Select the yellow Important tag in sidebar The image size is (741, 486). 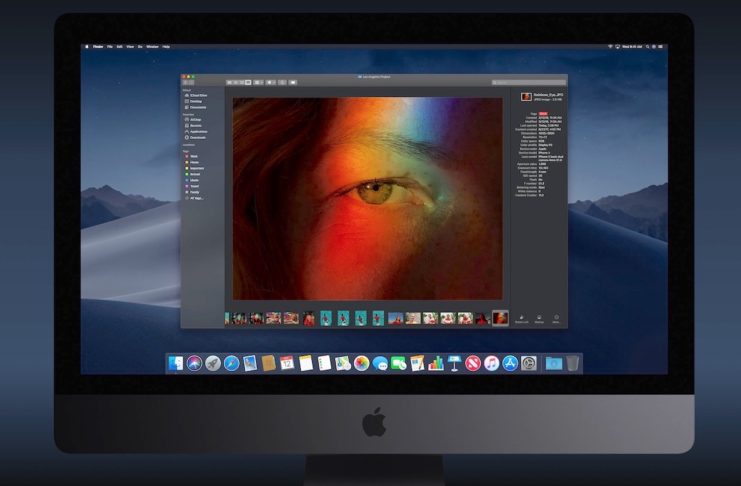tap(194, 168)
